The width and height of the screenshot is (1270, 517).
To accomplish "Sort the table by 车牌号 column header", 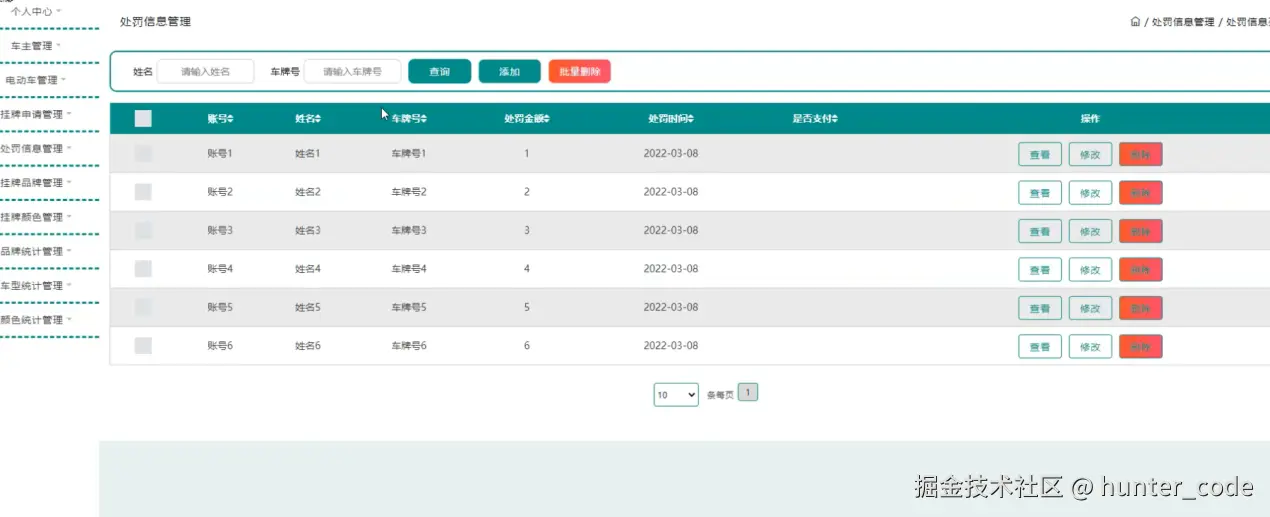I will pyautogui.click(x=409, y=119).
